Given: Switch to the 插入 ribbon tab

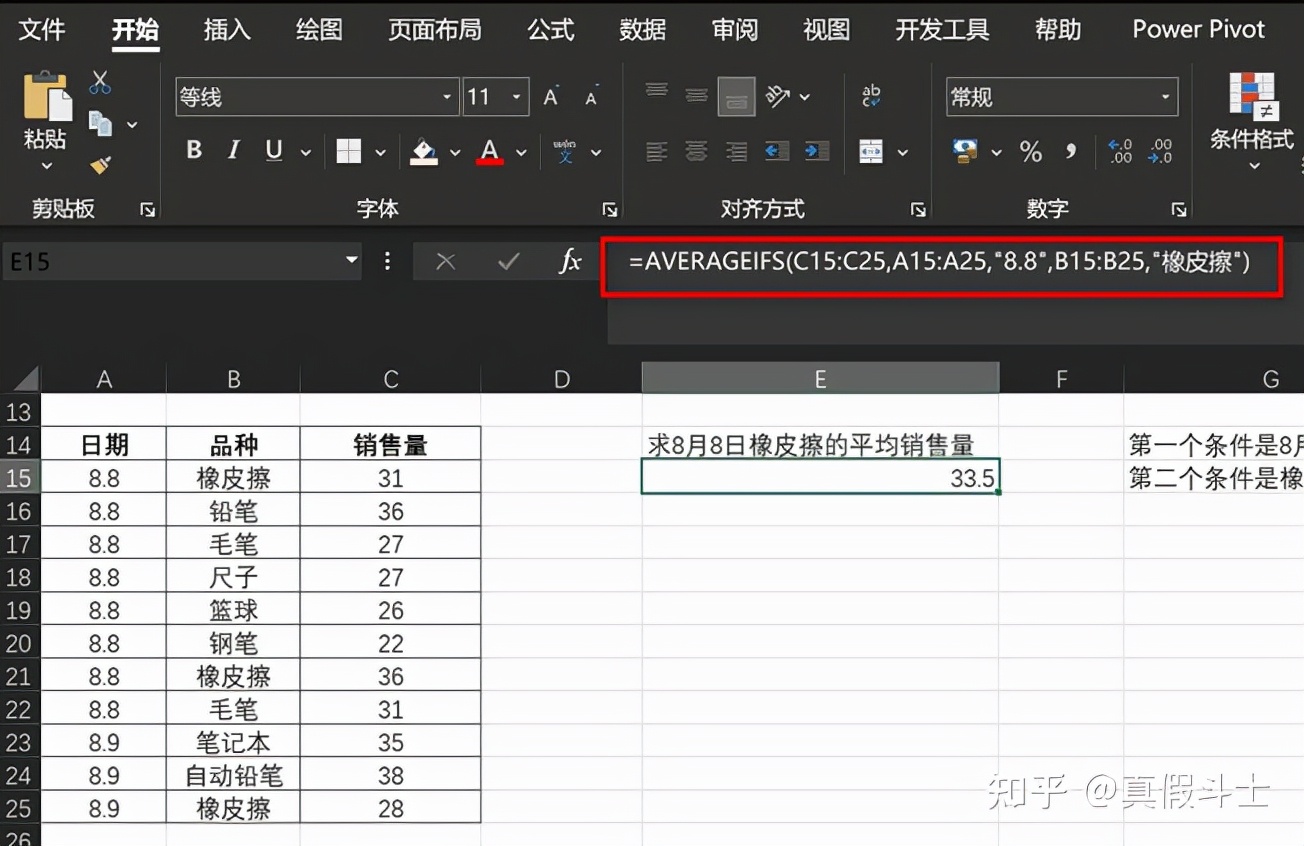Looking at the screenshot, I should (225, 30).
